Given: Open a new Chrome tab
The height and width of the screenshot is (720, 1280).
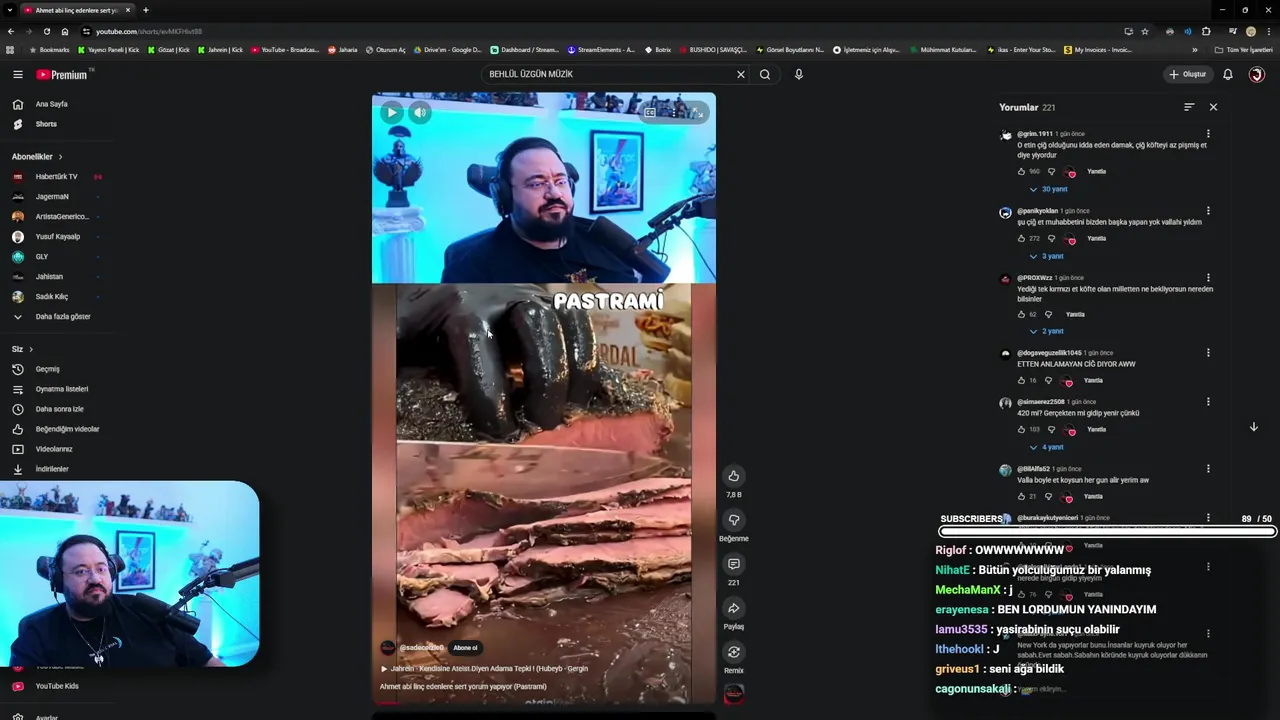Looking at the screenshot, I should [x=145, y=10].
